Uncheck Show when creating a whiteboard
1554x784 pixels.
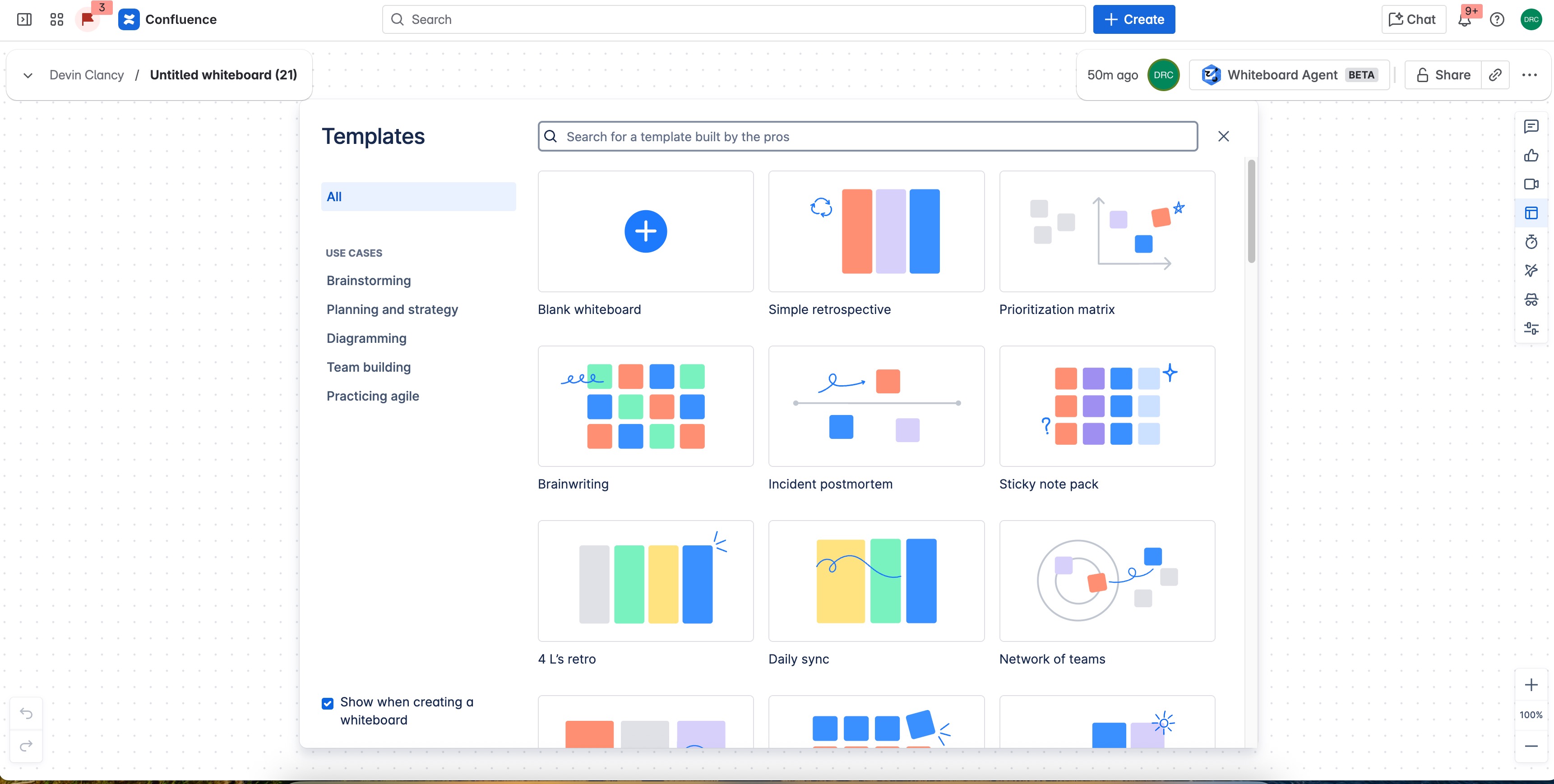(328, 703)
